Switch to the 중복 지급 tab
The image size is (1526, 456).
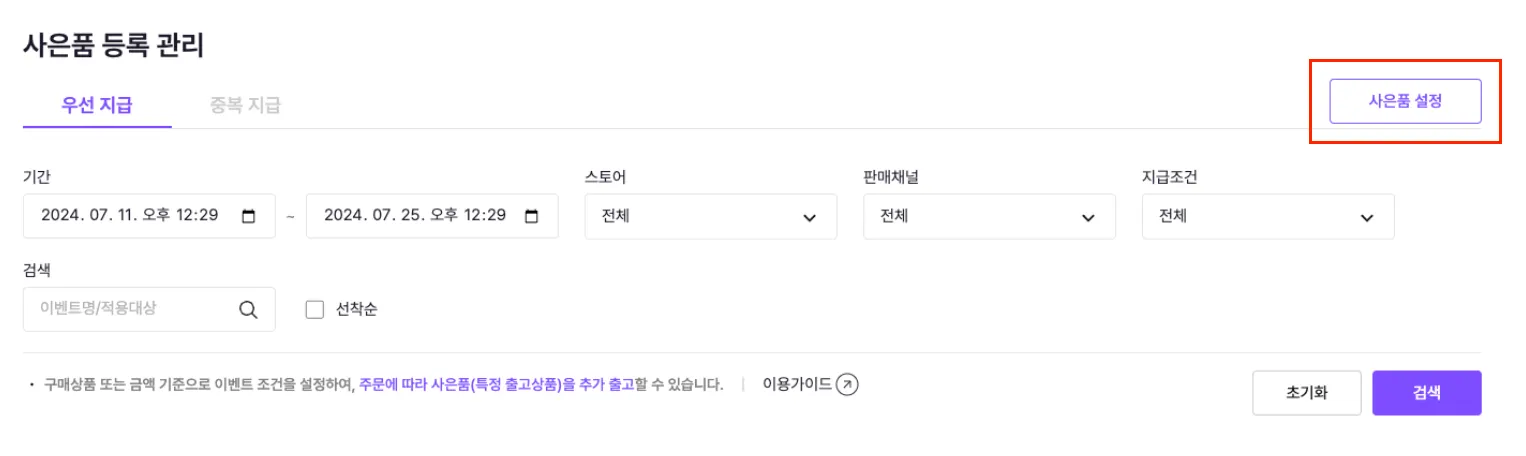tap(245, 105)
